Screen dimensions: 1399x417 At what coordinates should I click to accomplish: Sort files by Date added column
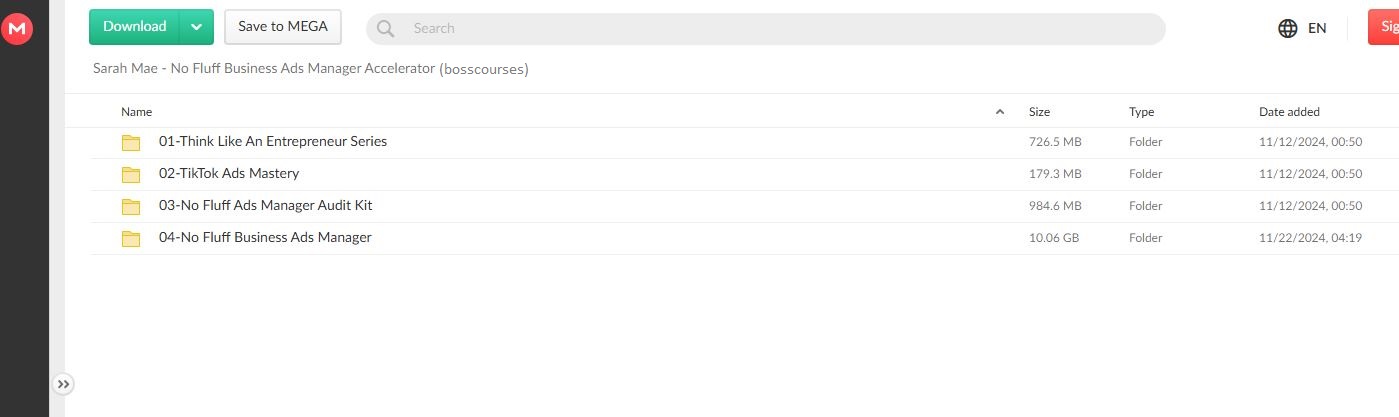[1289, 112]
